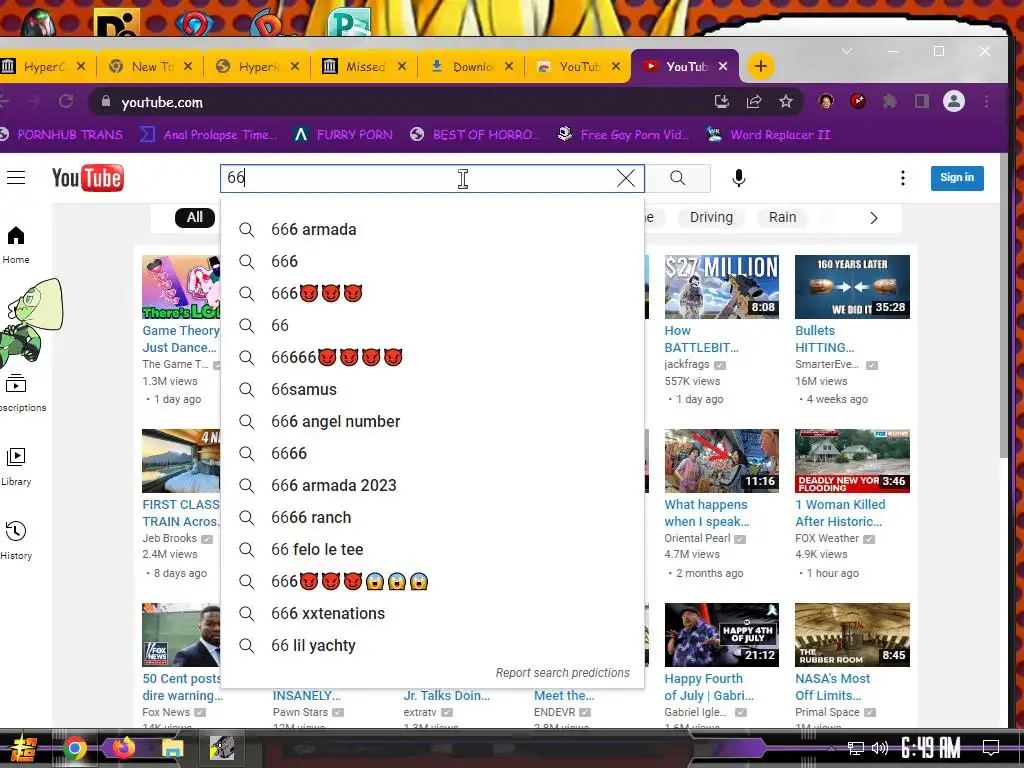Choose suggestion 666 armada

pyautogui.click(x=432, y=229)
